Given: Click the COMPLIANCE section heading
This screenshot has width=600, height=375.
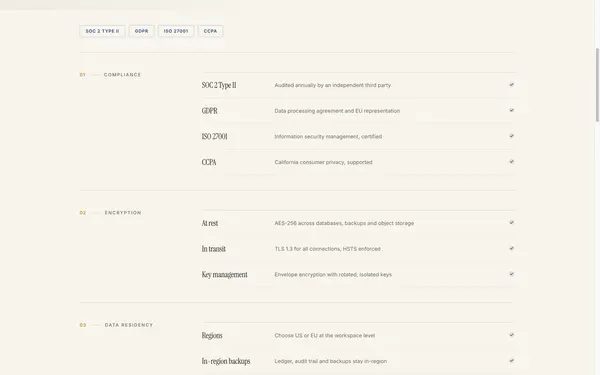Looking at the screenshot, I should click(122, 75).
